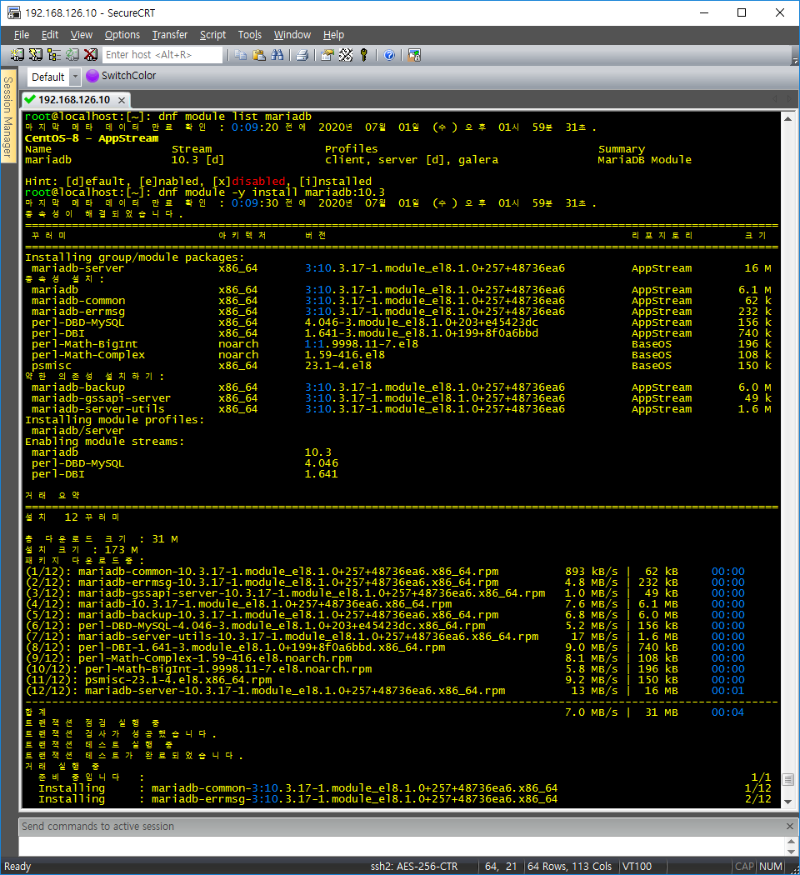800x875 pixels.
Task: Click the Connect session toolbar icon
Action: (x=18, y=55)
